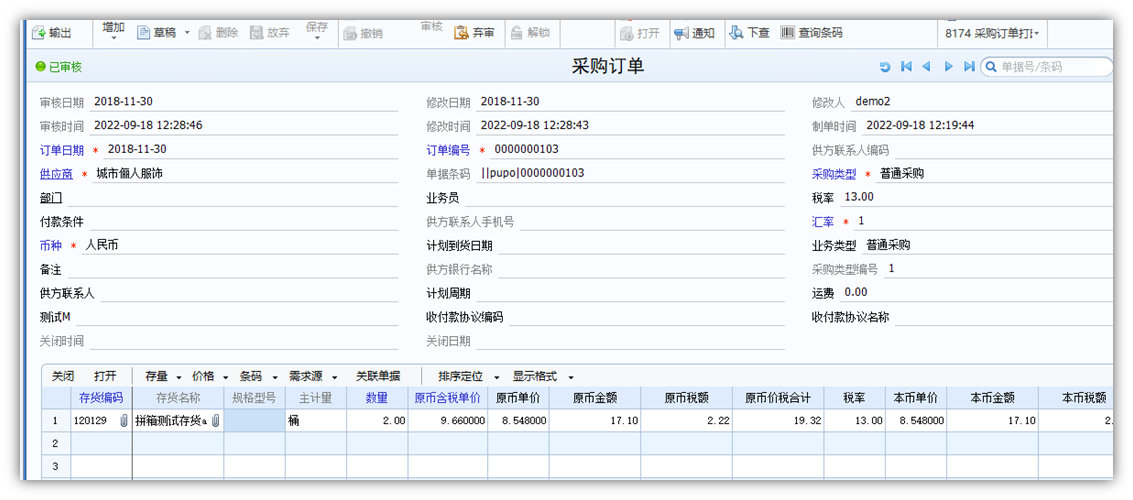Click the 普通采购 value beside 采购类型
Viewport: 1133px width, 500px height.
point(902,173)
